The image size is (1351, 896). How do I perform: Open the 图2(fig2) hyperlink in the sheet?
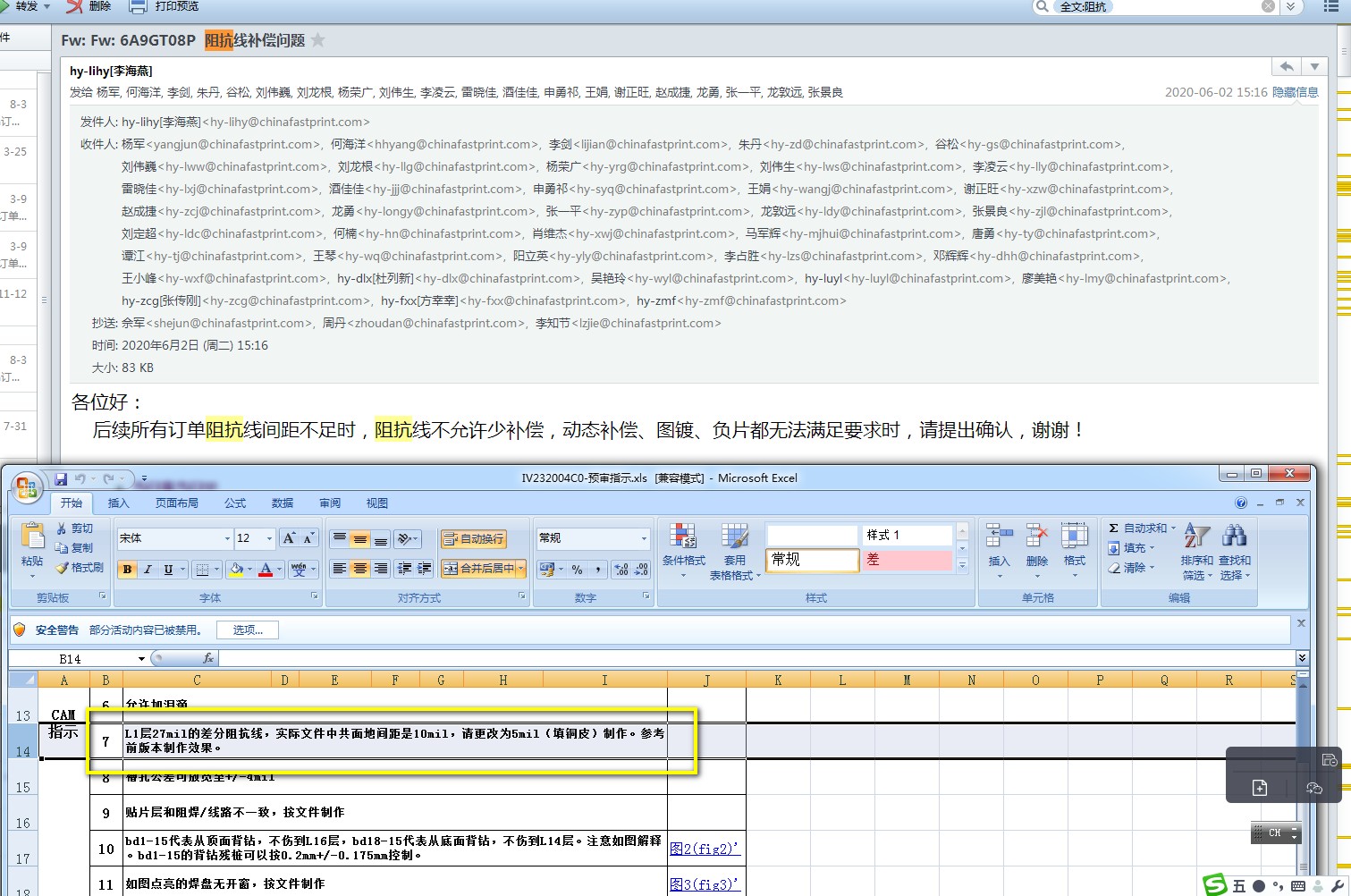pos(705,848)
